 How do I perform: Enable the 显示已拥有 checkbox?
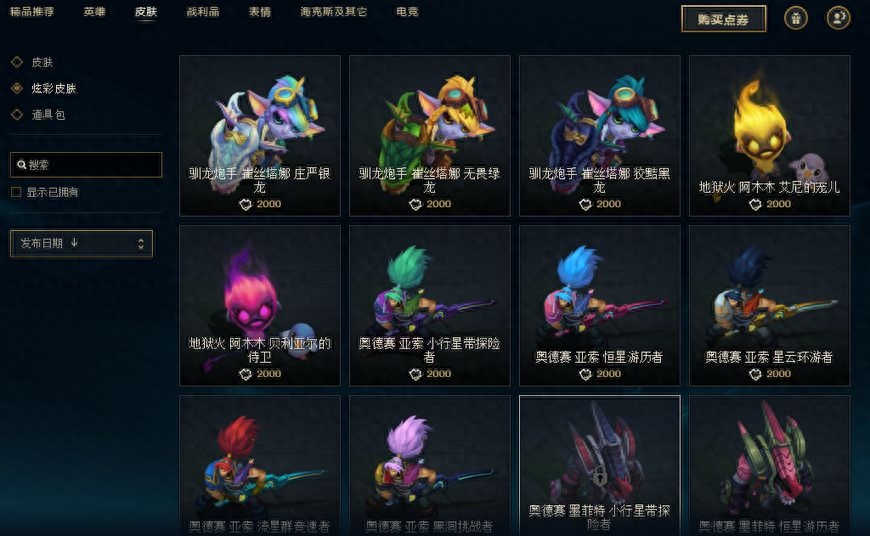tap(16, 192)
